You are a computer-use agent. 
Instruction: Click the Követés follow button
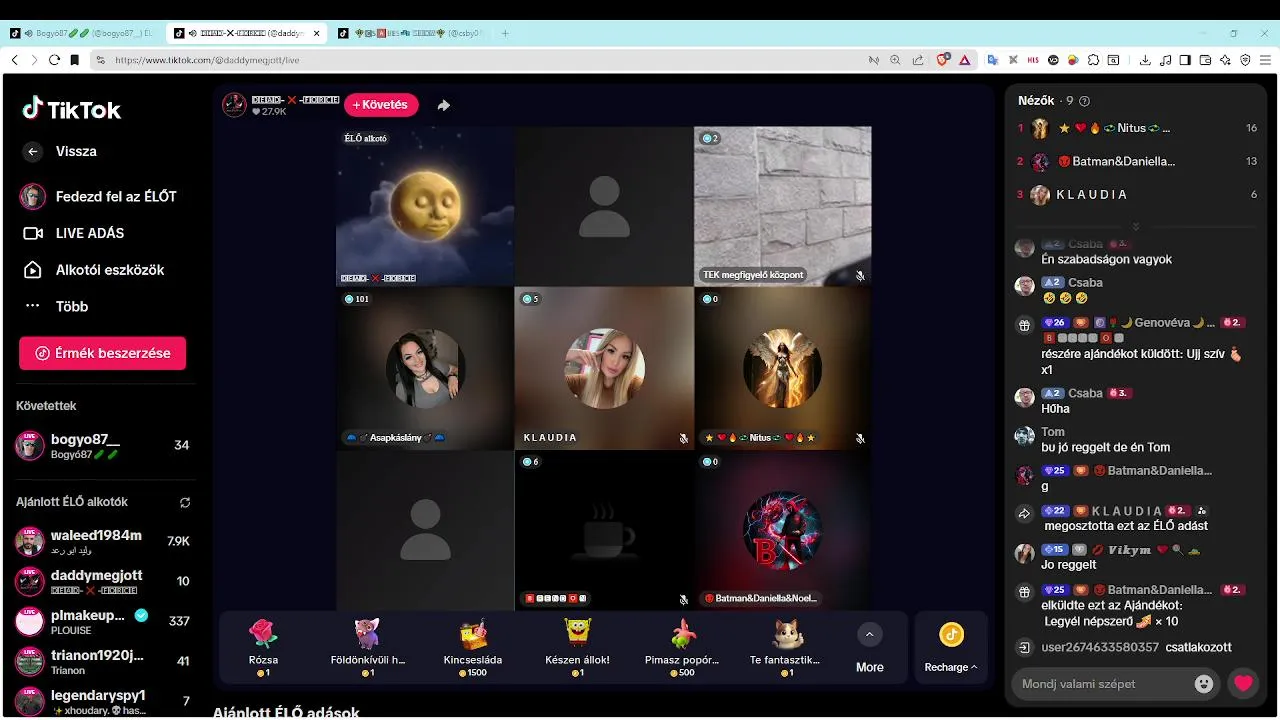381,105
